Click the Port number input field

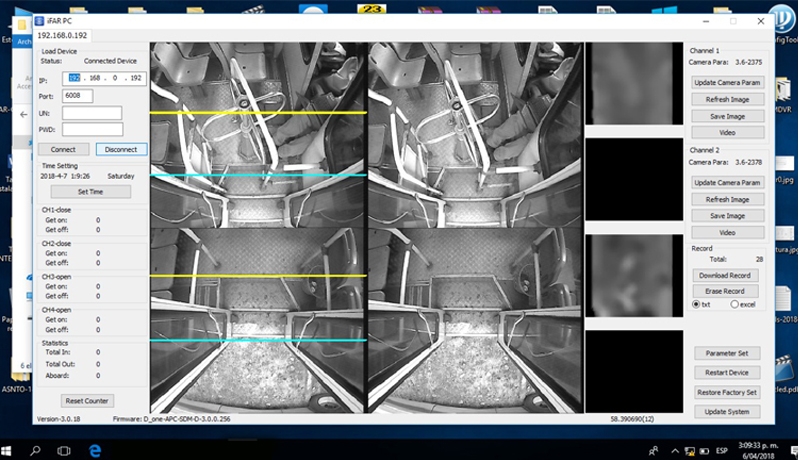click(78, 96)
